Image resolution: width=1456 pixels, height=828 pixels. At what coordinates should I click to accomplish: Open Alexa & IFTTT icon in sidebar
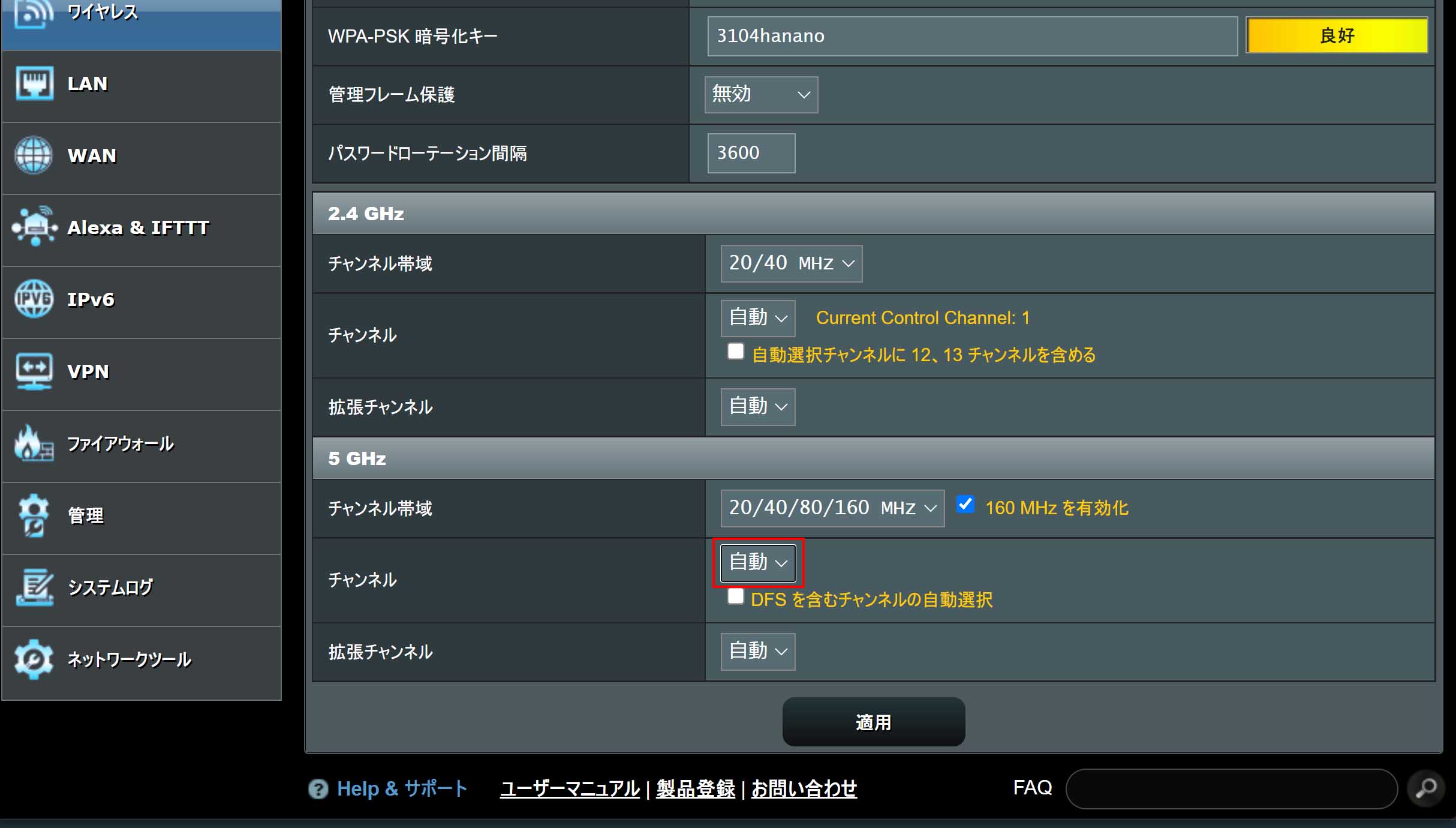pyautogui.click(x=34, y=227)
